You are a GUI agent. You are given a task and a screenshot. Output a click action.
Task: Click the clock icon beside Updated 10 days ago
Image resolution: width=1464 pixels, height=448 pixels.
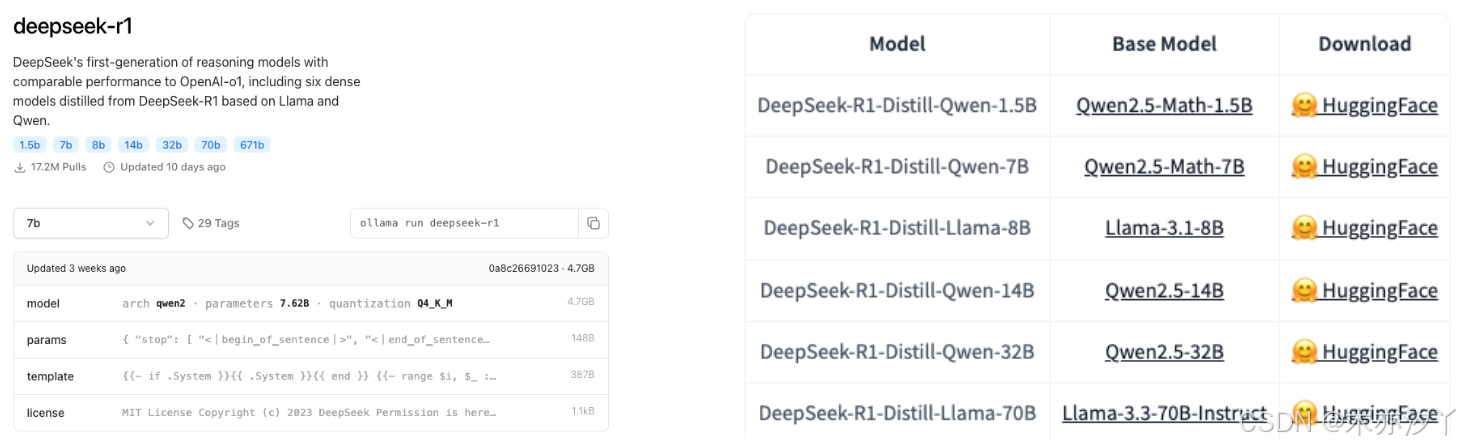pos(109,167)
